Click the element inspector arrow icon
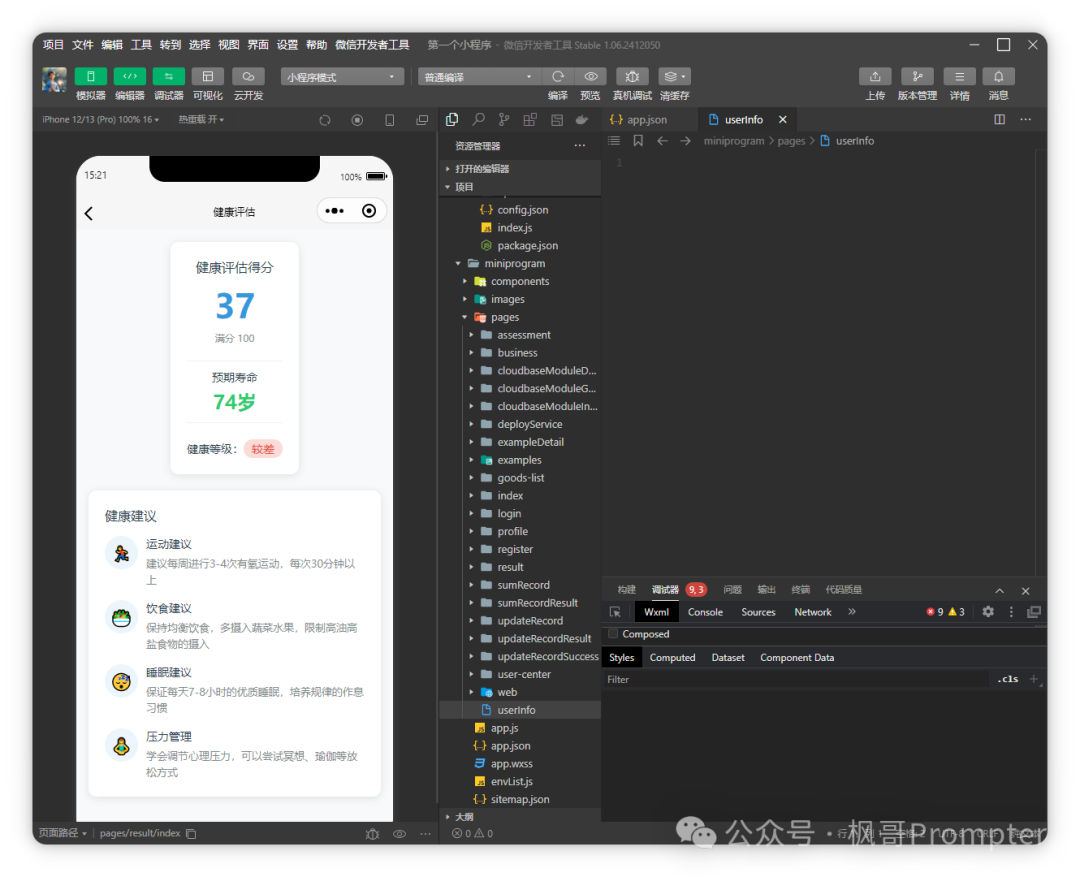The image size is (1080, 877). coord(615,612)
